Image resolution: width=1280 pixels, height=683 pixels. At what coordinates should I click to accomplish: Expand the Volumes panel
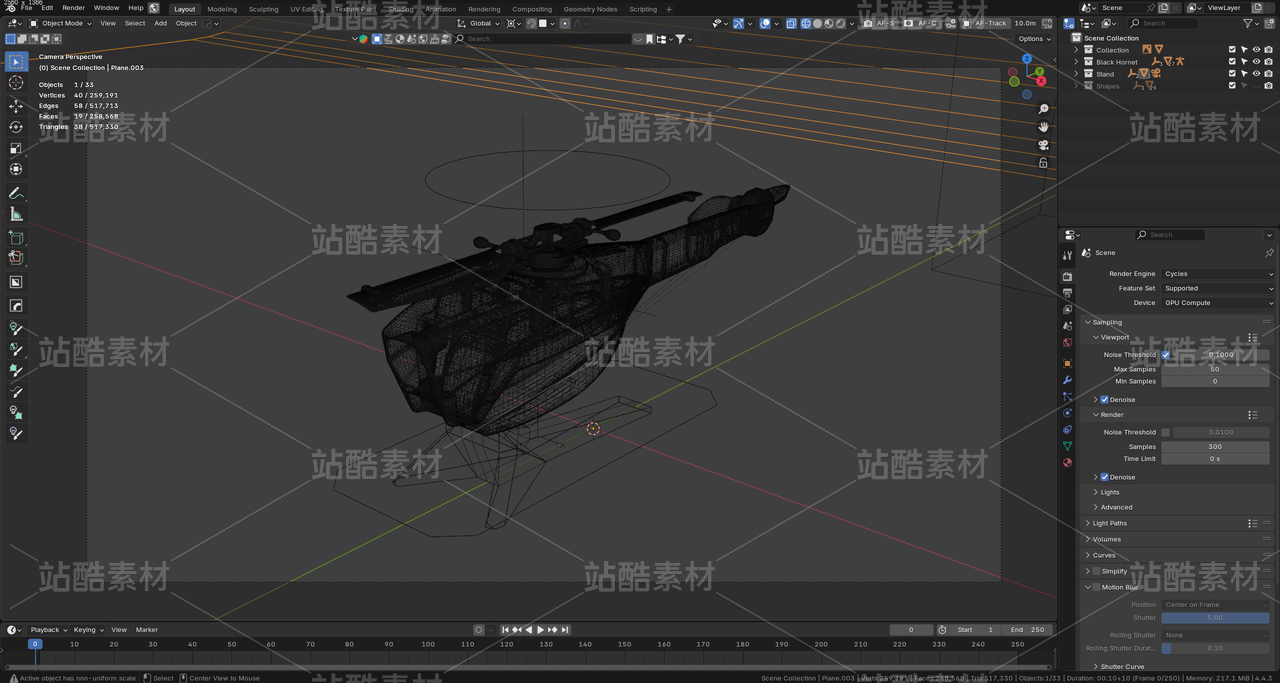pos(1088,539)
